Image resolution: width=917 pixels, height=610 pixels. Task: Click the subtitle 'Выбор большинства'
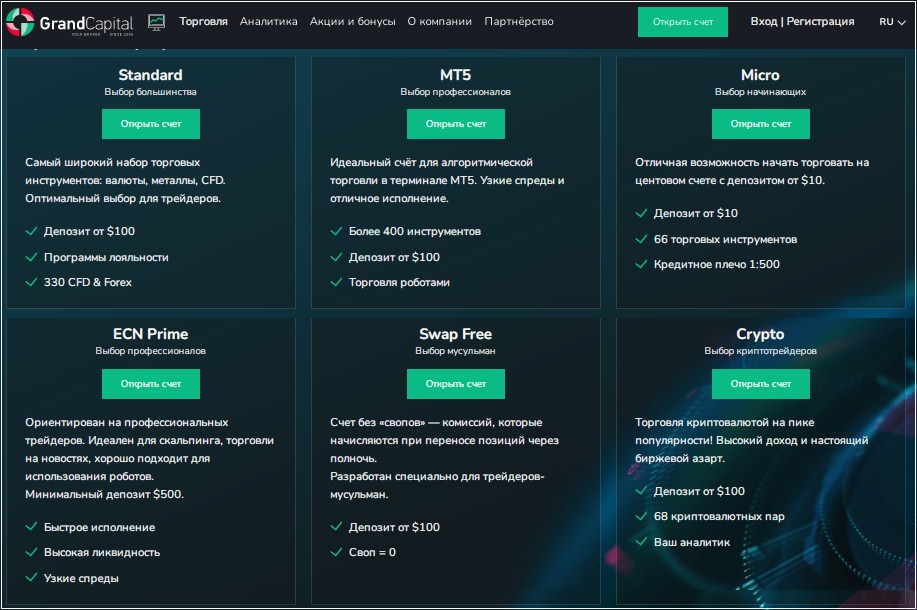pyautogui.click(x=150, y=92)
